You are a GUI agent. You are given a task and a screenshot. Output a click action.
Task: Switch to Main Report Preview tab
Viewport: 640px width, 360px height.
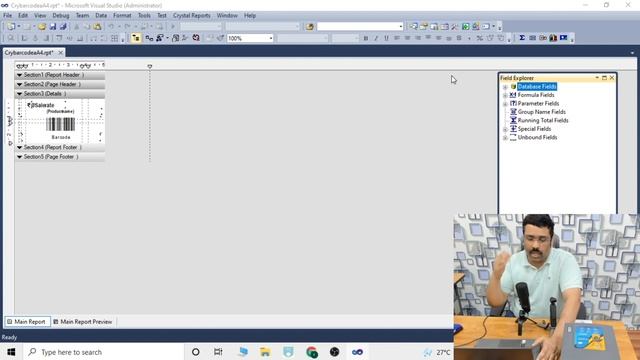[83, 322]
